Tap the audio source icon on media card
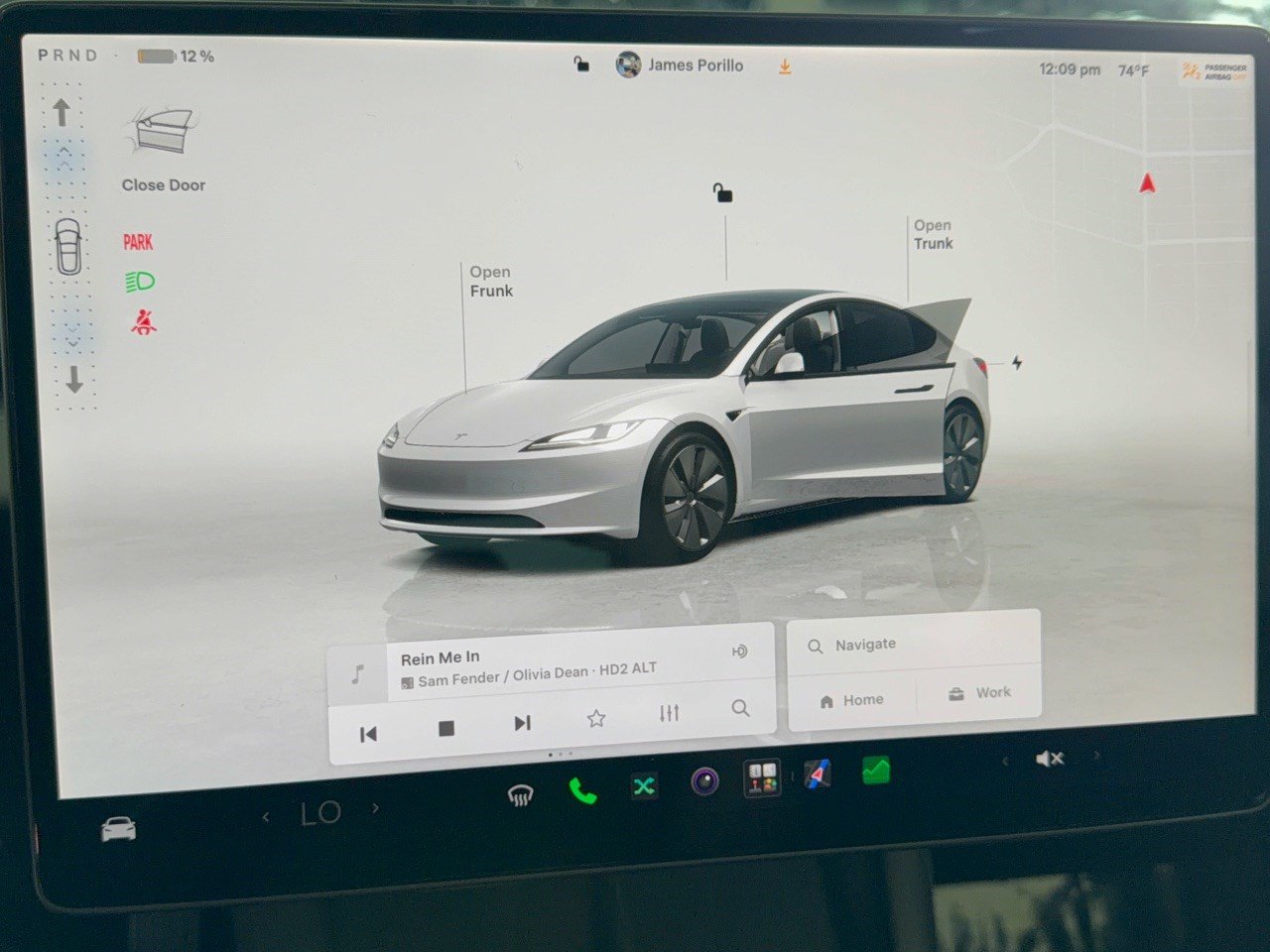The image size is (1270, 952). (x=739, y=652)
